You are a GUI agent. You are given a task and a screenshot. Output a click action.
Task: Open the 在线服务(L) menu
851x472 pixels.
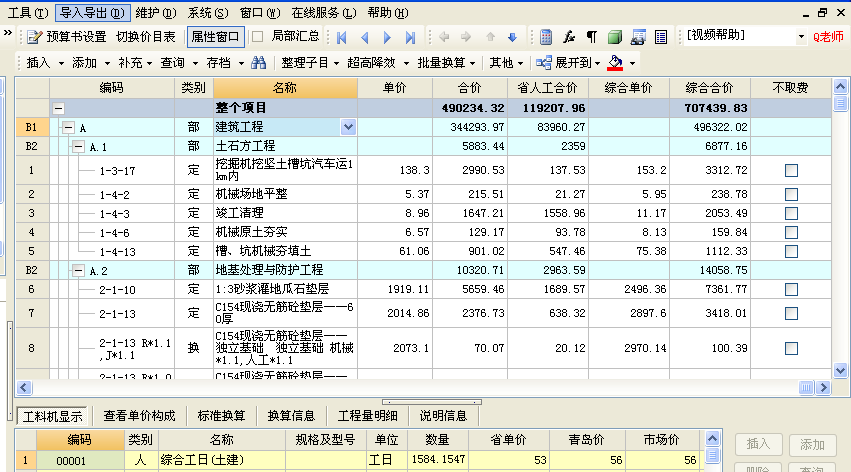(x=324, y=12)
